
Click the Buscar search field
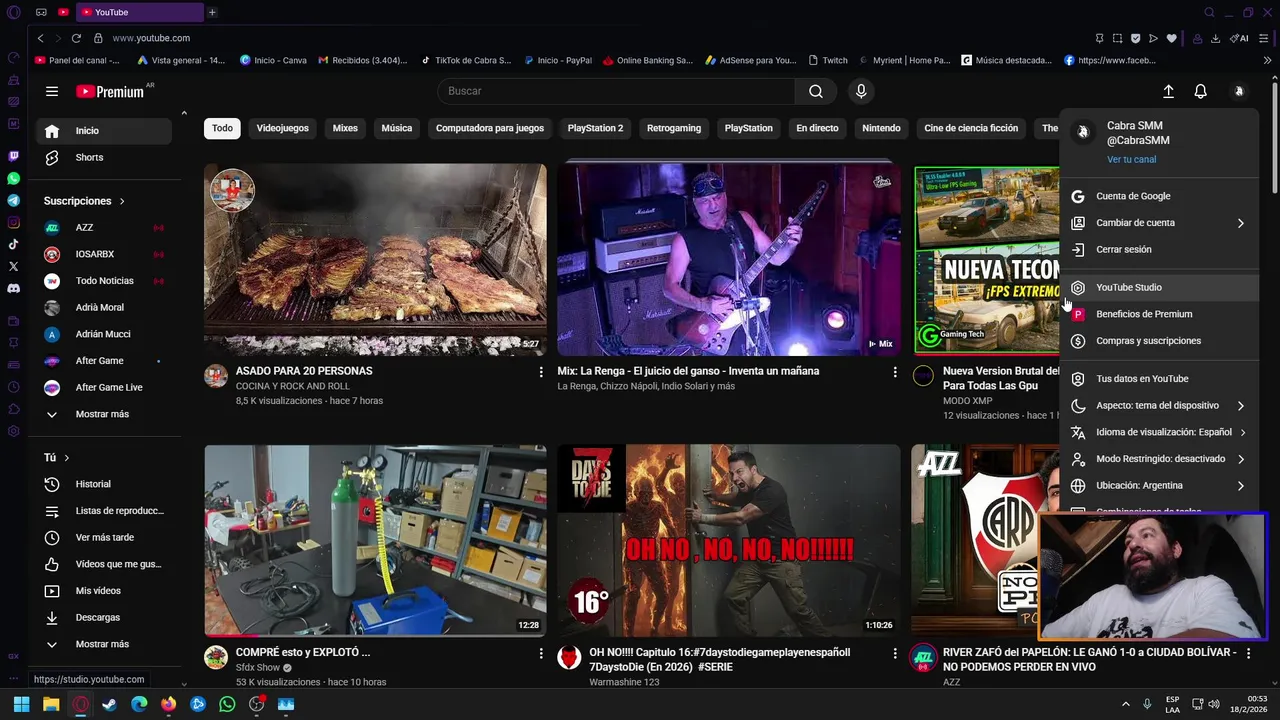616,91
